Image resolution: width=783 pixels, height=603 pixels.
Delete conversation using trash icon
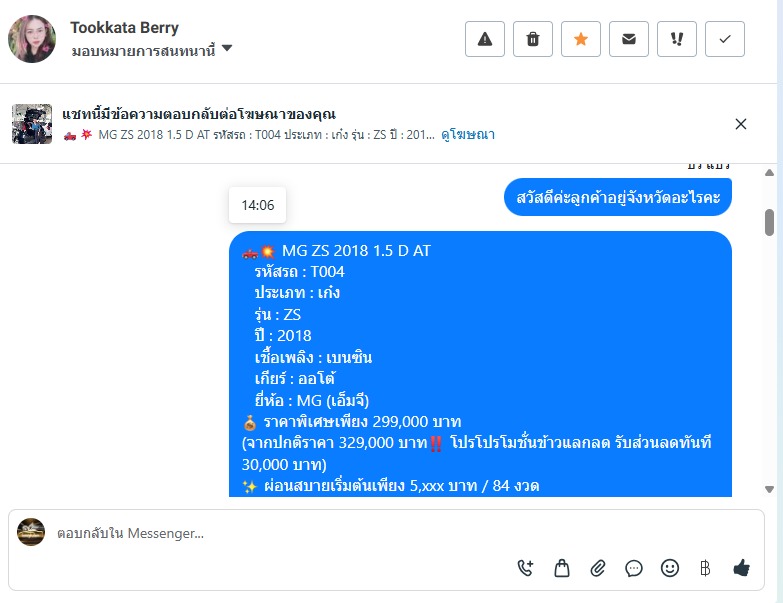[x=533, y=39]
